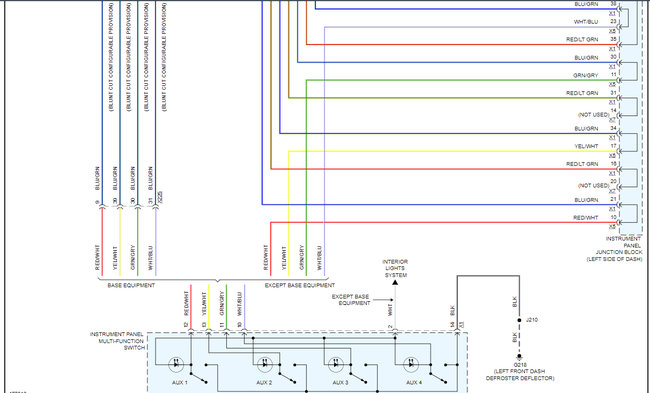This screenshot has height=393, width=650.
Task: Click the RED/LT GRN pin 31 label
Action: point(582,93)
